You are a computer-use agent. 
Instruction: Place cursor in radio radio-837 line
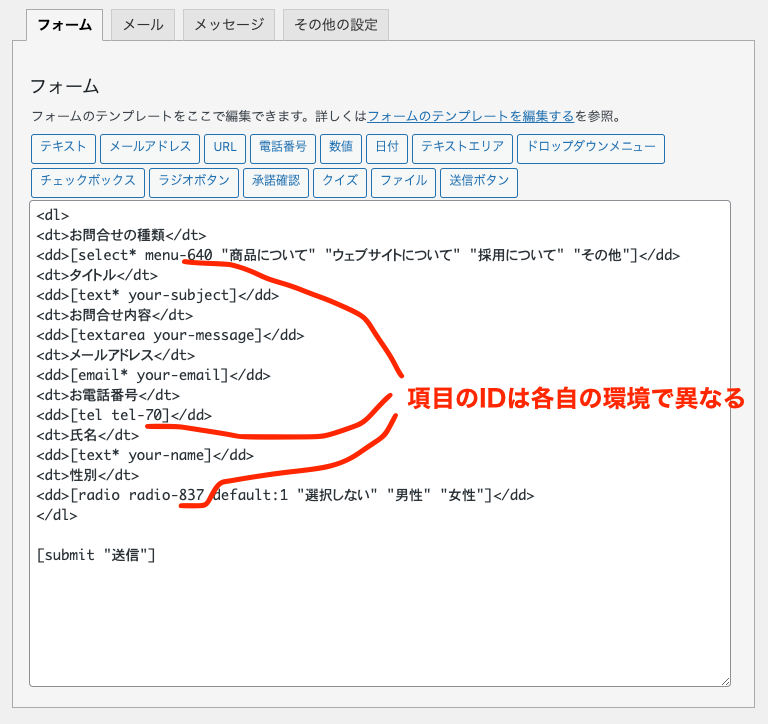285,495
